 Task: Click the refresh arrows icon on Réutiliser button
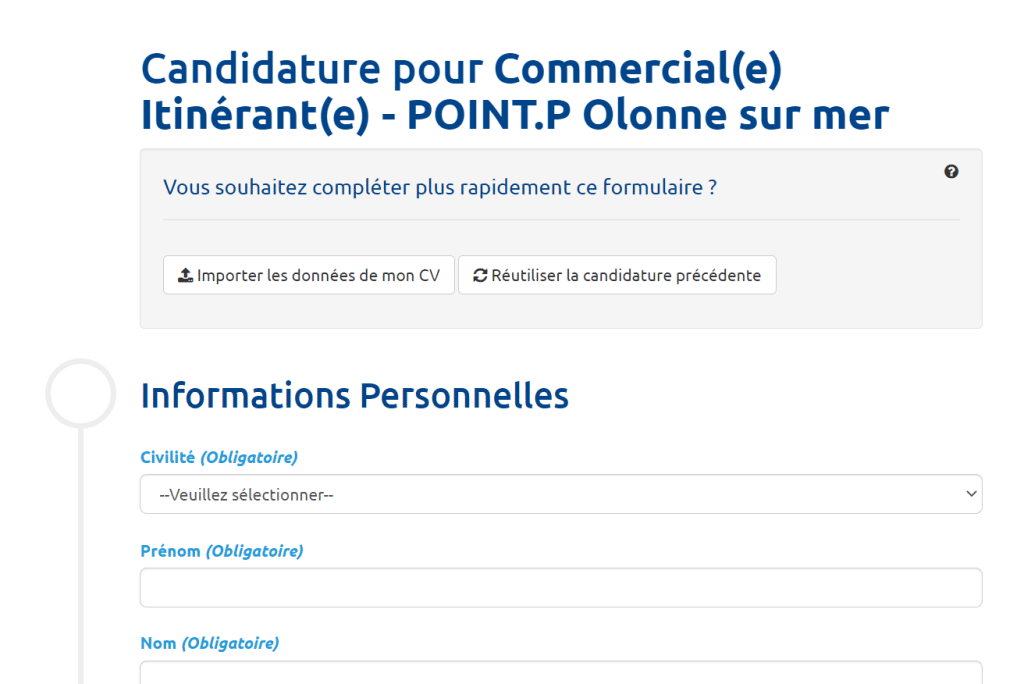(x=480, y=276)
